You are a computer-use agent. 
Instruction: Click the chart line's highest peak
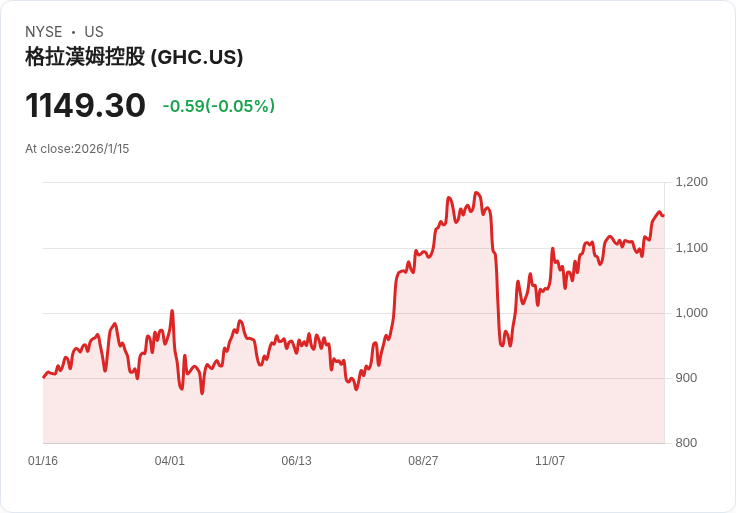477,193
